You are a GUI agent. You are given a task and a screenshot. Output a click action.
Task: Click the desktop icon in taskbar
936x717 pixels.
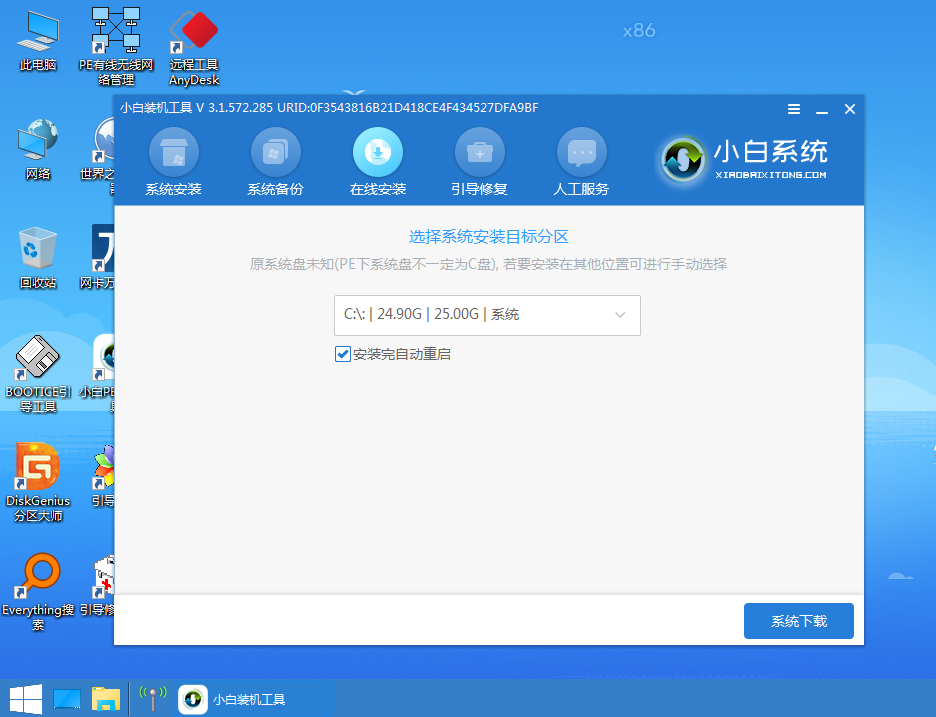coord(67,699)
